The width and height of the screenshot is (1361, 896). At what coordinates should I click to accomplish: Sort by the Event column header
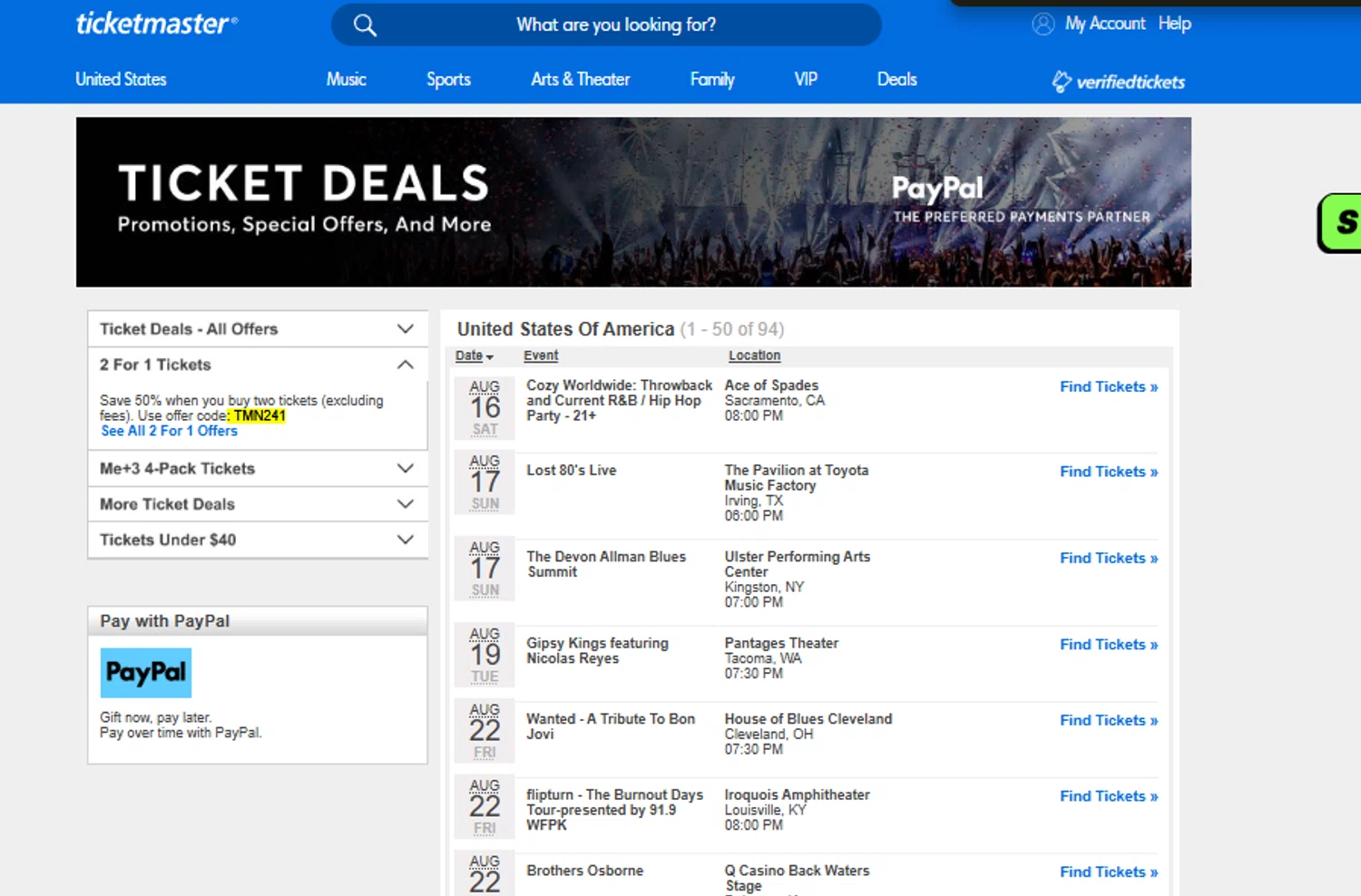[x=541, y=355]
